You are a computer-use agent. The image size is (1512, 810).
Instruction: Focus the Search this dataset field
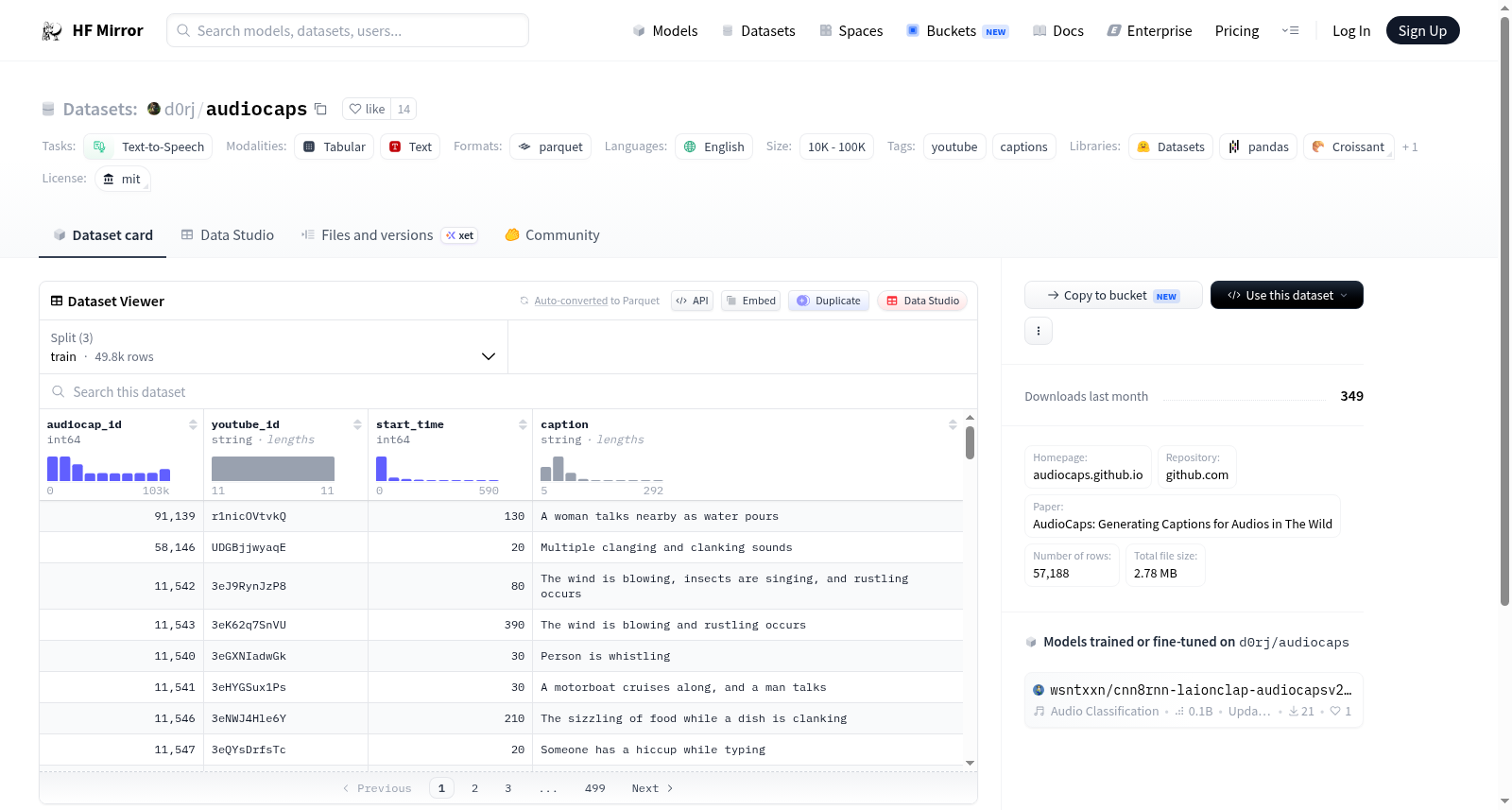point(508,391)
